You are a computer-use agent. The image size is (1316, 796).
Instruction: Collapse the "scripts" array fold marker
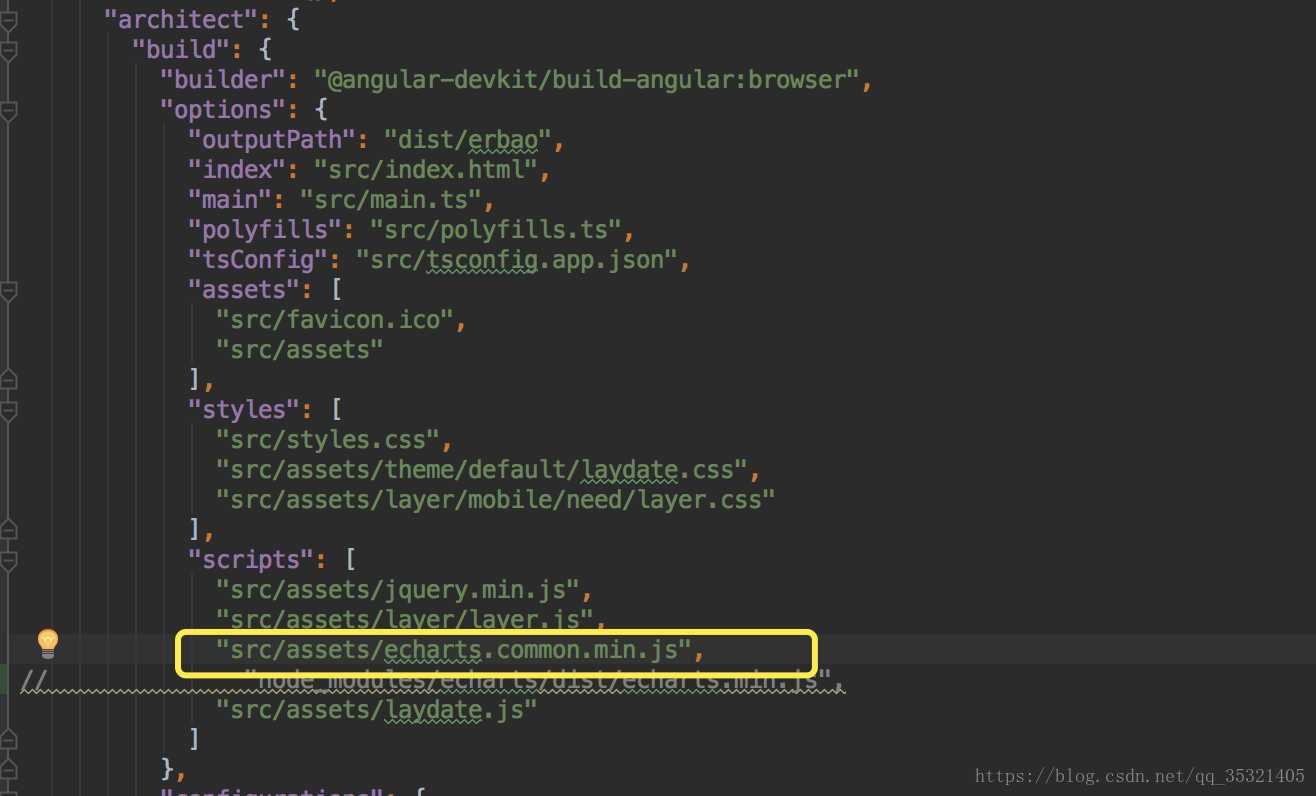(8, 560)
